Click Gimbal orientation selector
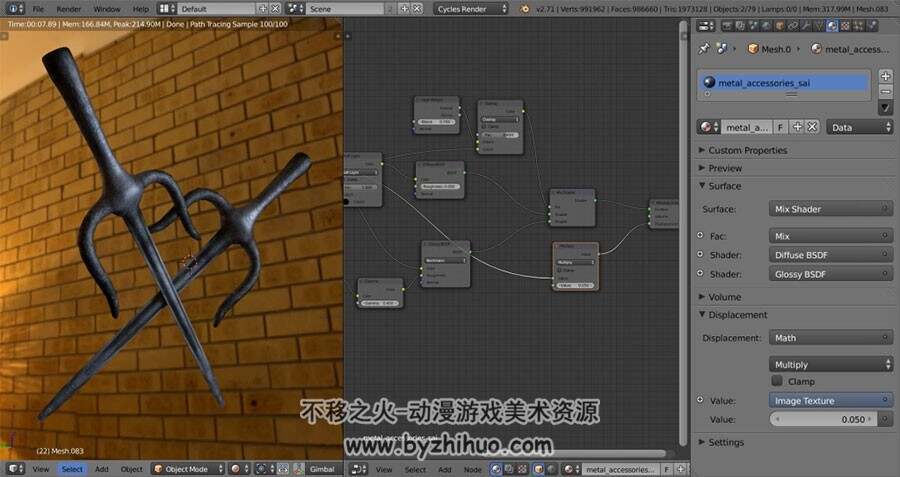This screenshot has width=900, height=477. 322,470
